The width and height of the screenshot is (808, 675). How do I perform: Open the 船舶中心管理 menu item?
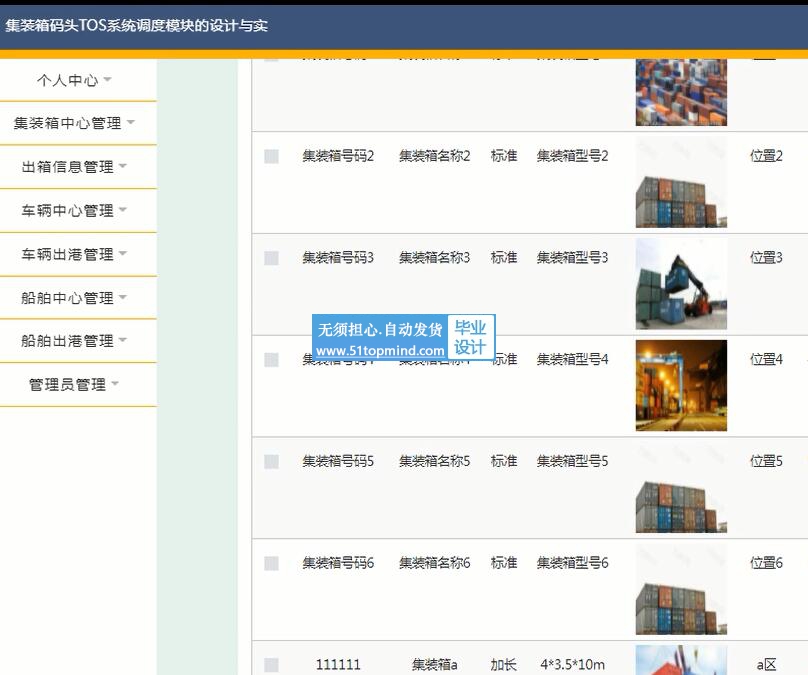[74, 297]
